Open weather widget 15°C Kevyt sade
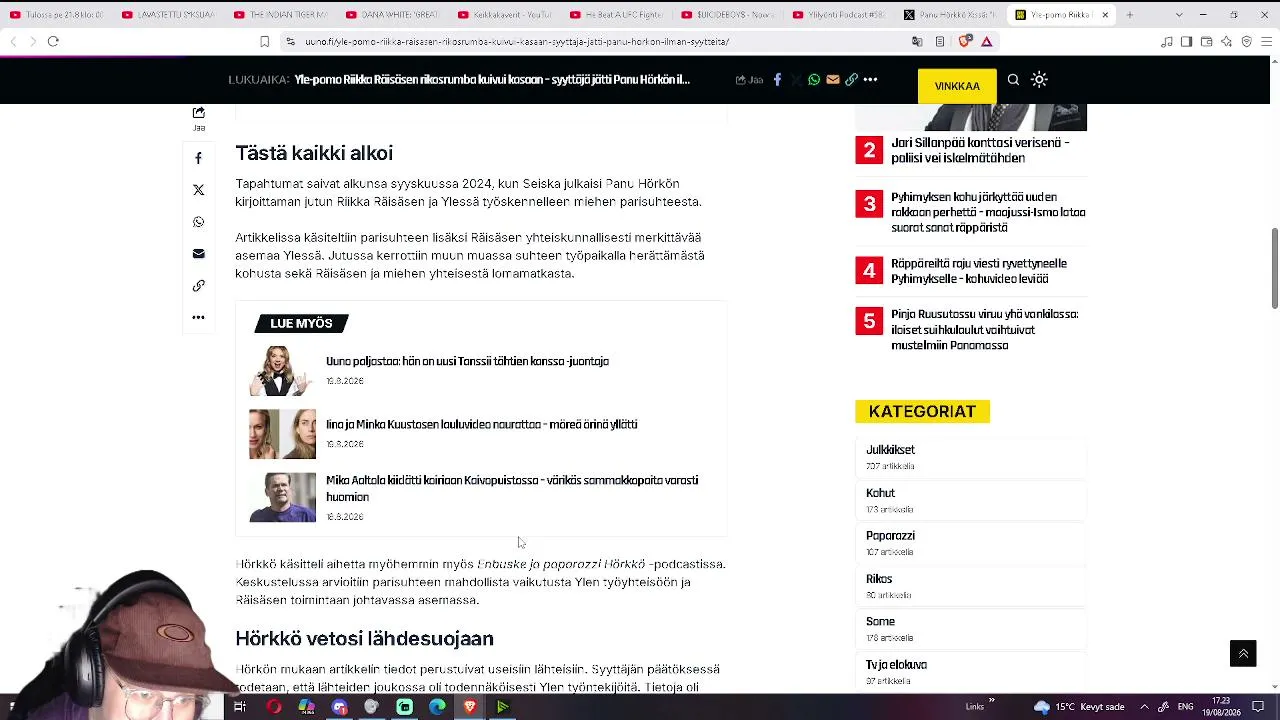This screenshot has height=720, width=1280. 1079,707
